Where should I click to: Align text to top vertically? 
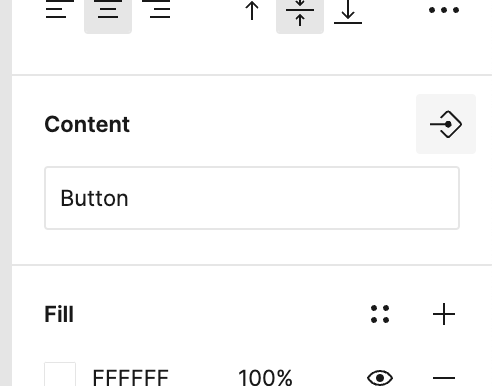click(x=252, y=11)
